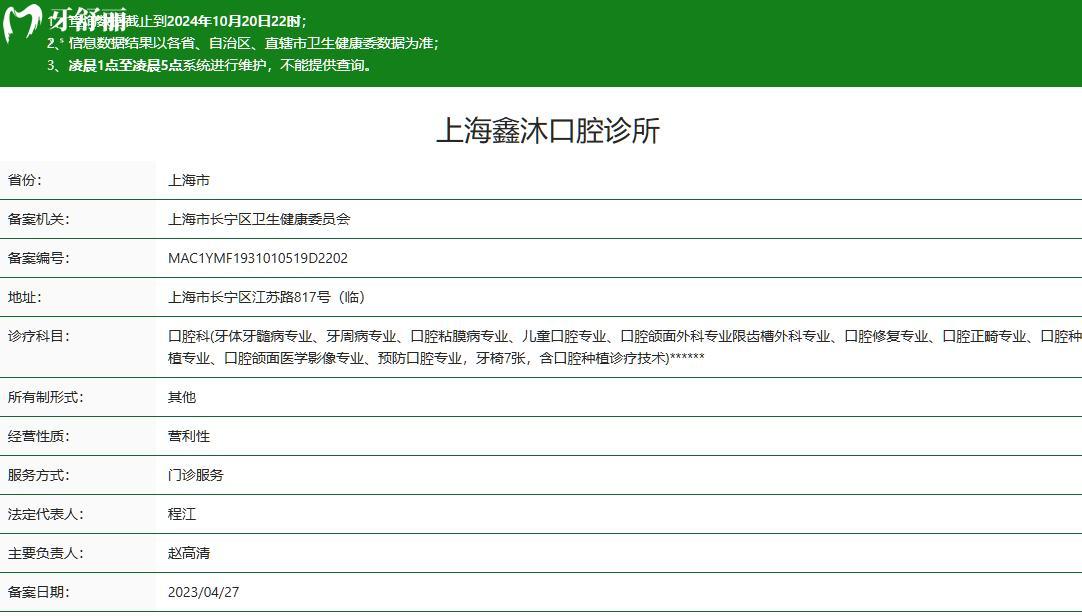This screenshot has width=1082, height=616.
Task: Select business nature value 营利性
Action: point(188,436)
